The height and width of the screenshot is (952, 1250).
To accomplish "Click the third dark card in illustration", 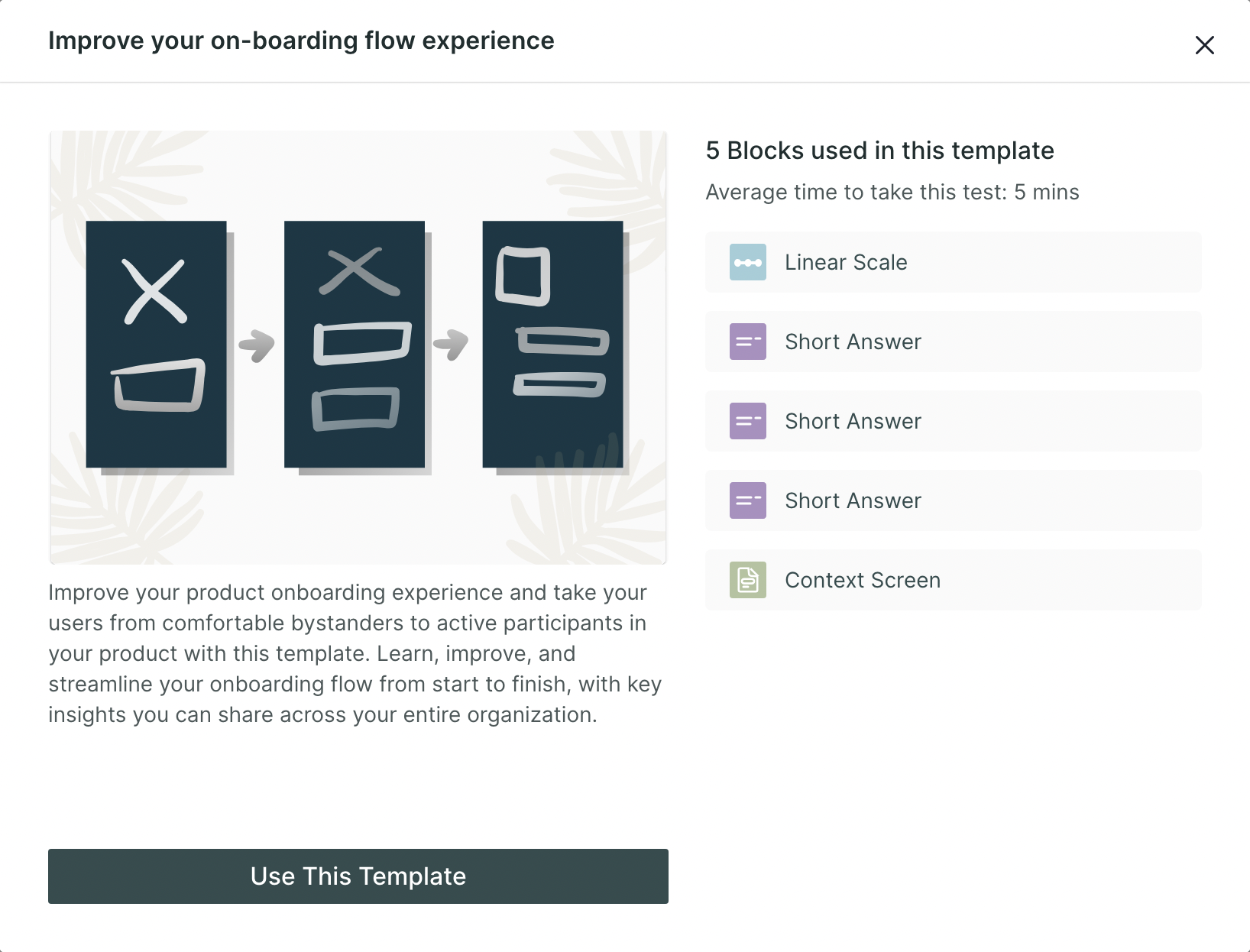I will pos(552,345).
